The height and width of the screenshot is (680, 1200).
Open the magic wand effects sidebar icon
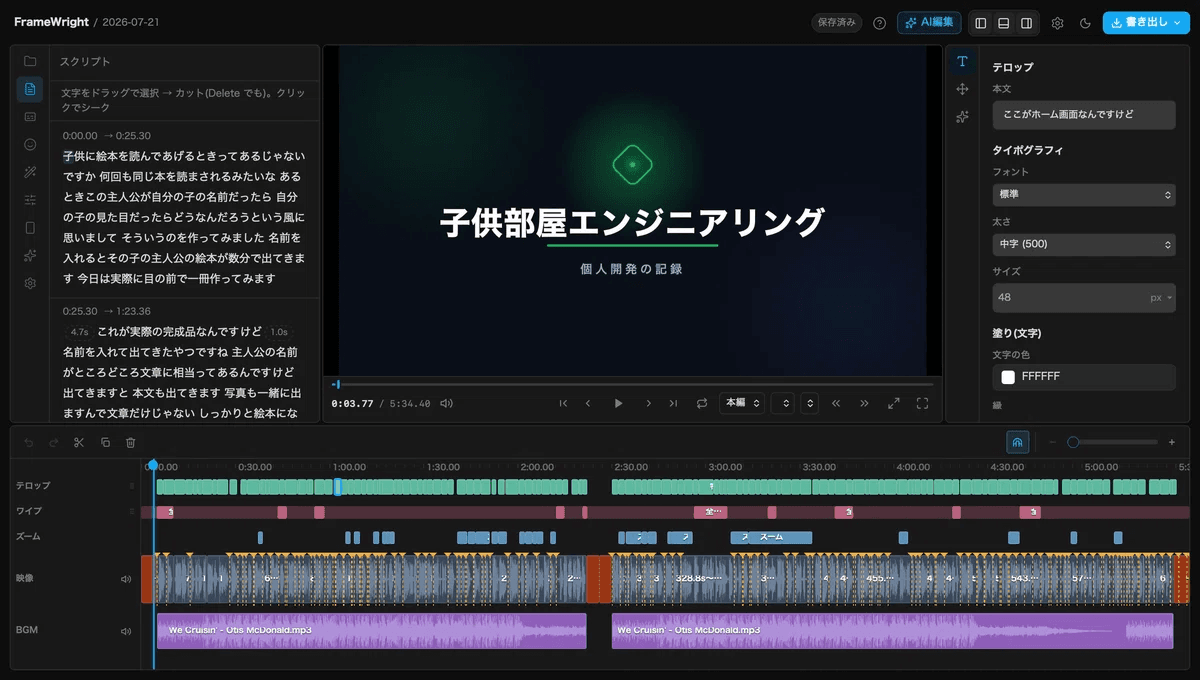point(30,172)
